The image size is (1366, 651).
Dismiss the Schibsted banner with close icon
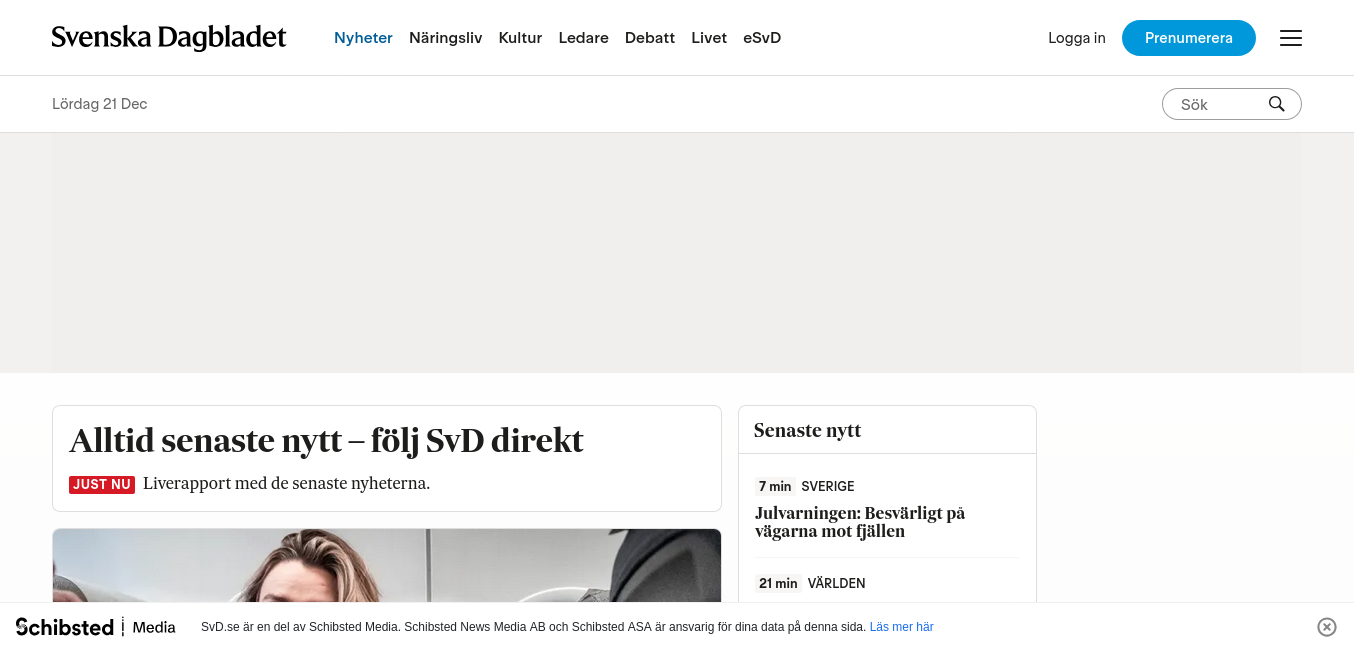(x=1327, y=627)
